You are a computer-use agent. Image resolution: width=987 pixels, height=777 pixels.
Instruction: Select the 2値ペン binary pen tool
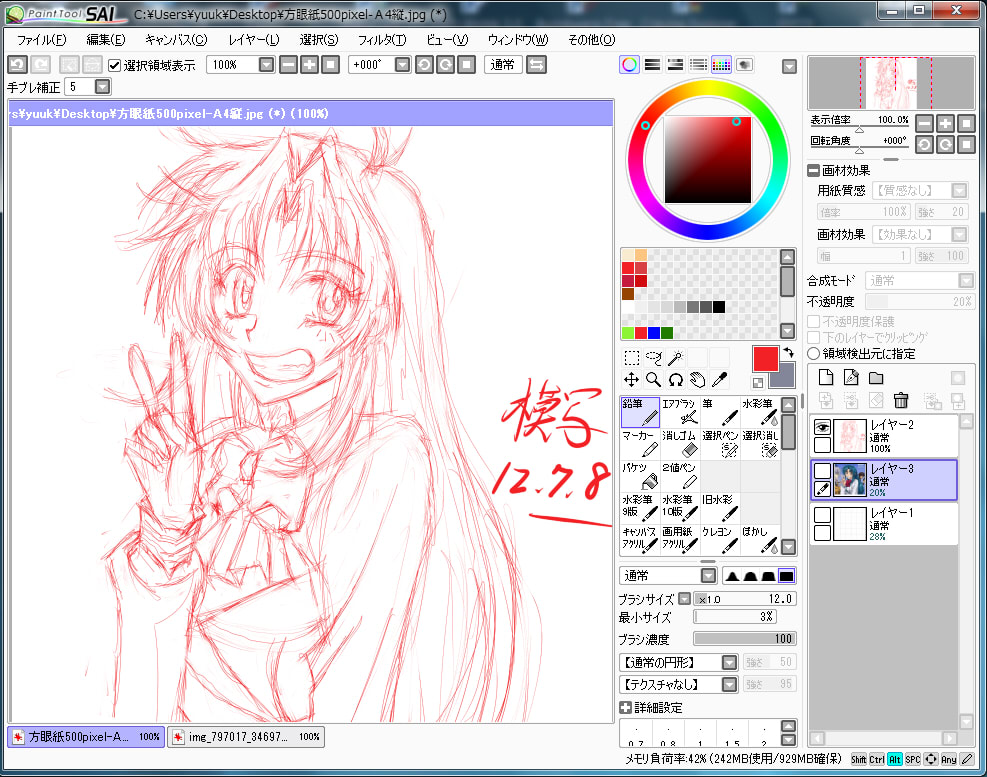[x=679, y=477]
